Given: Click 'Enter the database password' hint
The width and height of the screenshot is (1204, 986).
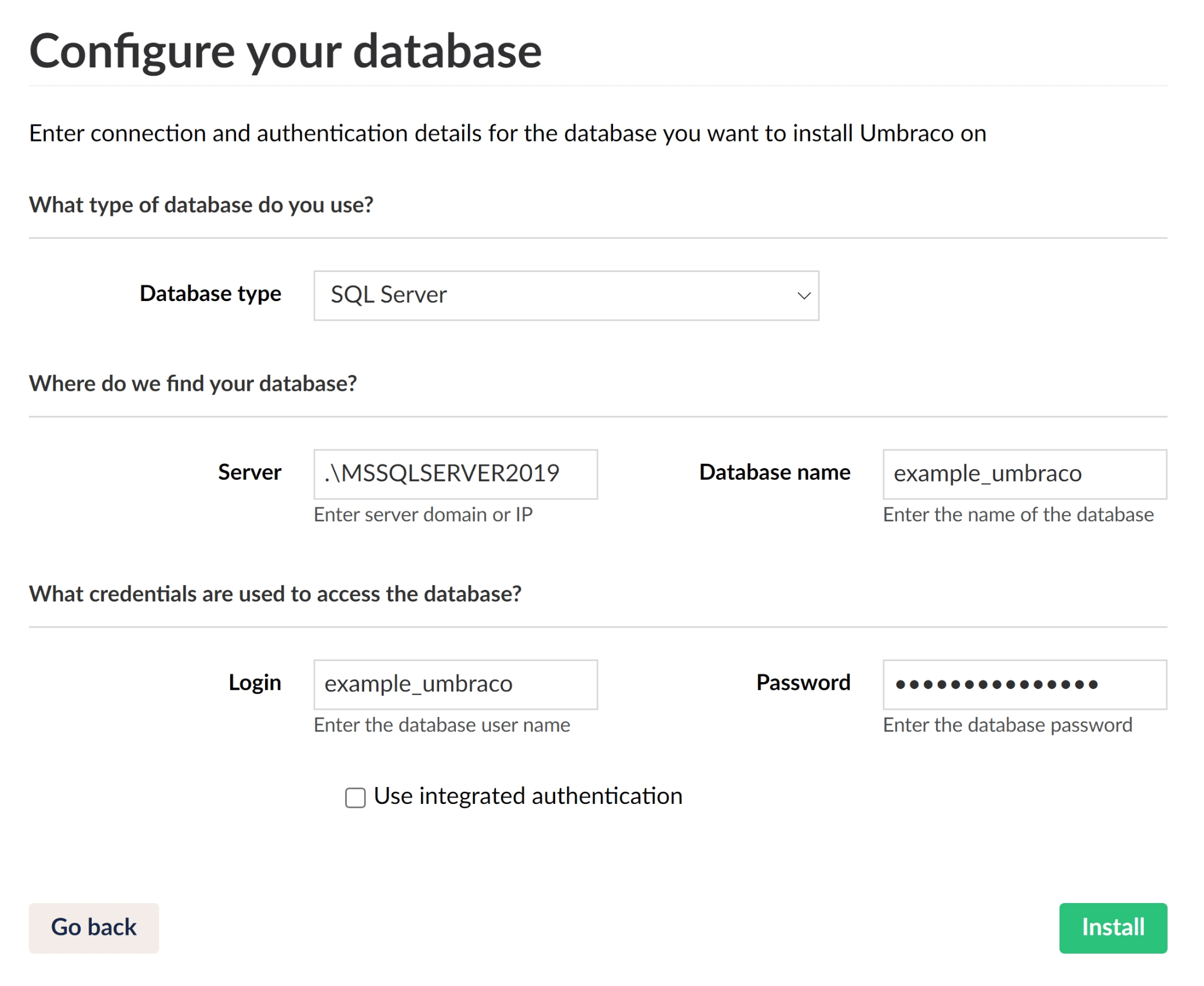Looking at the screenshot, I should [x=1007, y=725].
